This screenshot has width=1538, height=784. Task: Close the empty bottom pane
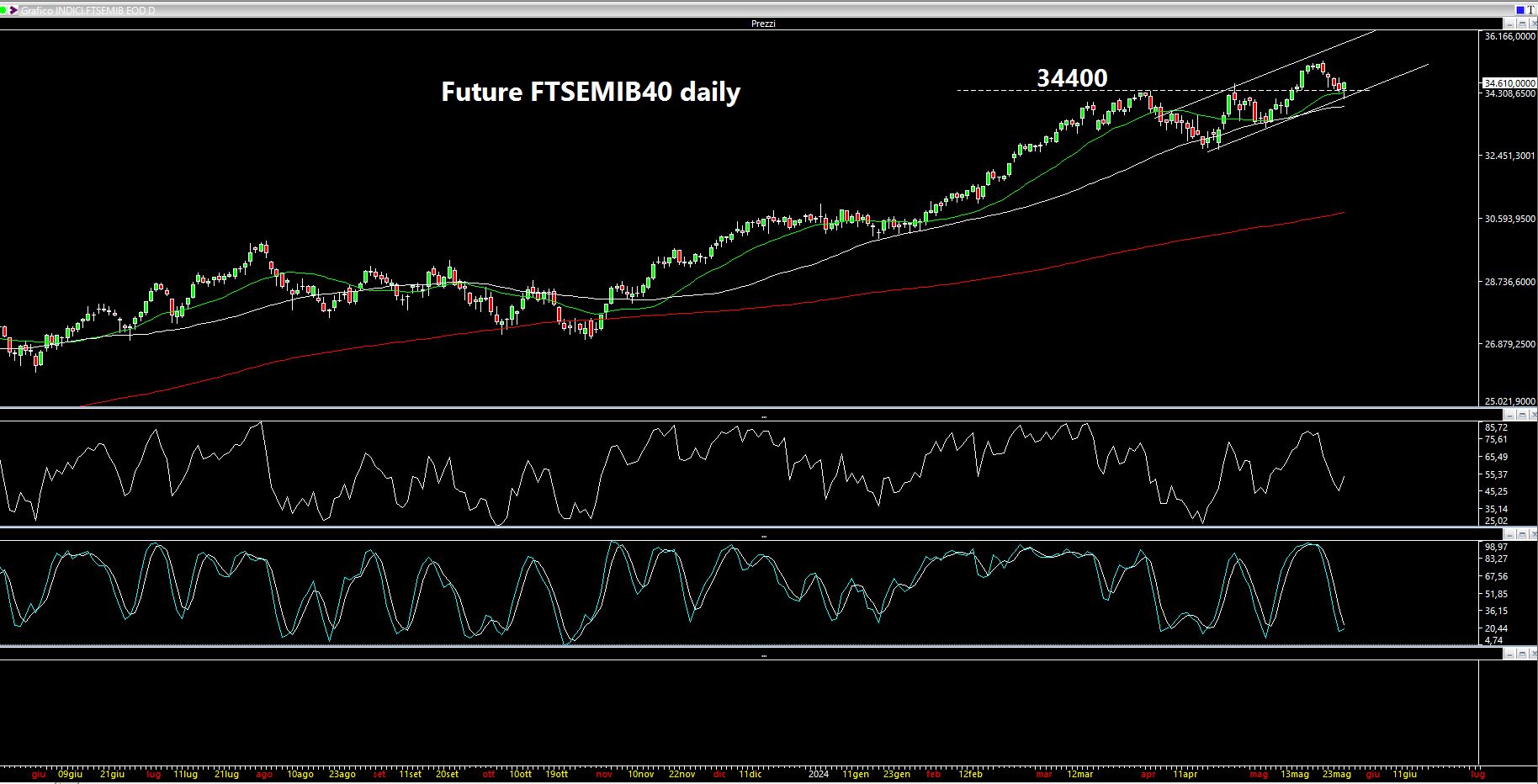point(1533,654)
